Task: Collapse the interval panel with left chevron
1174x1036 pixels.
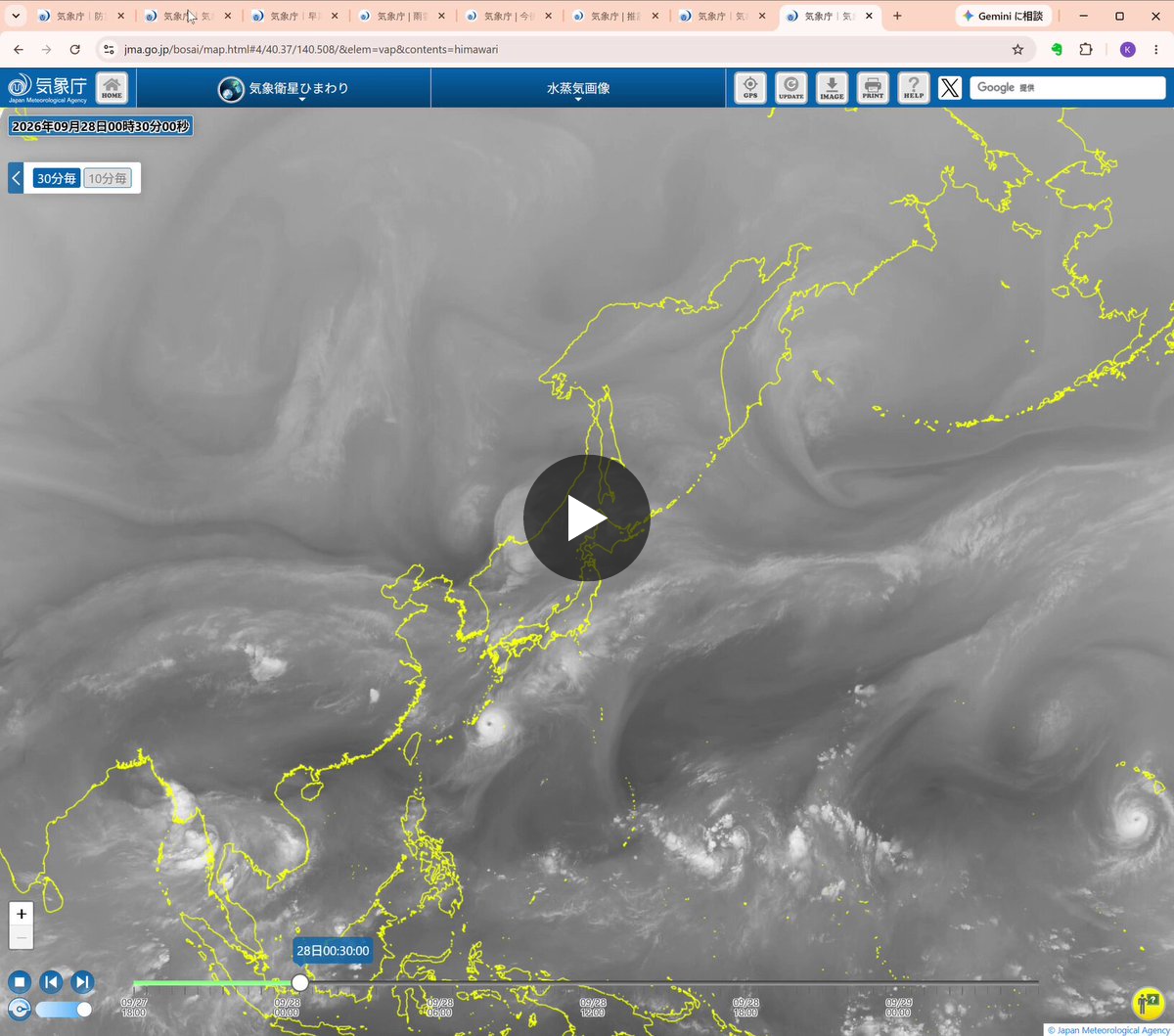Action: 16,178
